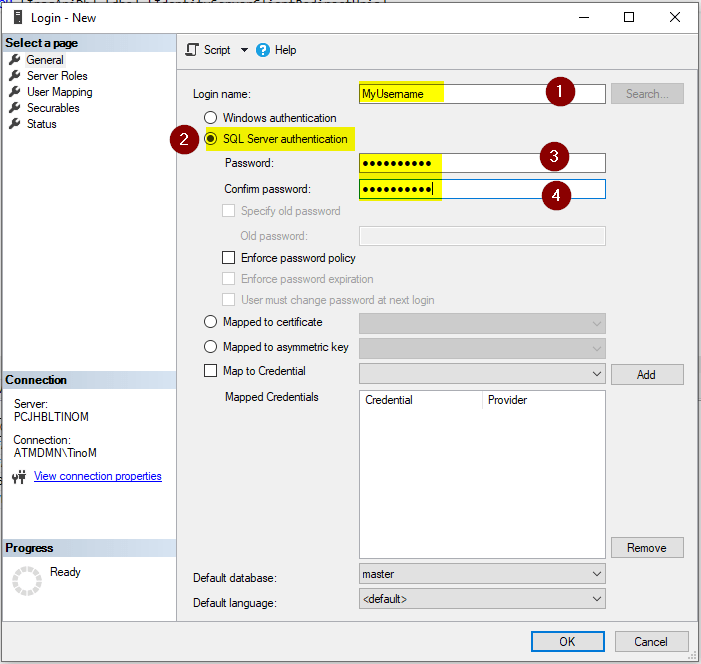Click the ATMDMN\TinoM connection text
This screenshot has width=701, height=664.
point(55,453)
